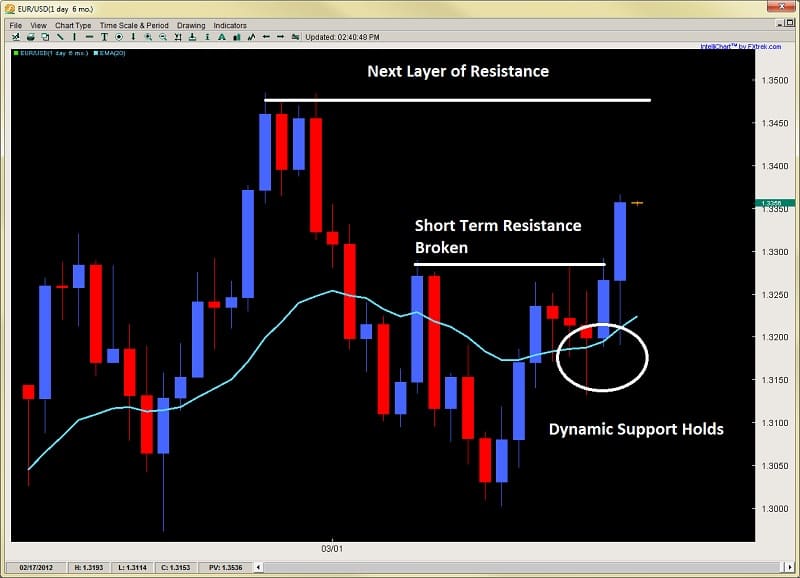
Task: Click the print chart icon
Action: (x=31, y=37)
